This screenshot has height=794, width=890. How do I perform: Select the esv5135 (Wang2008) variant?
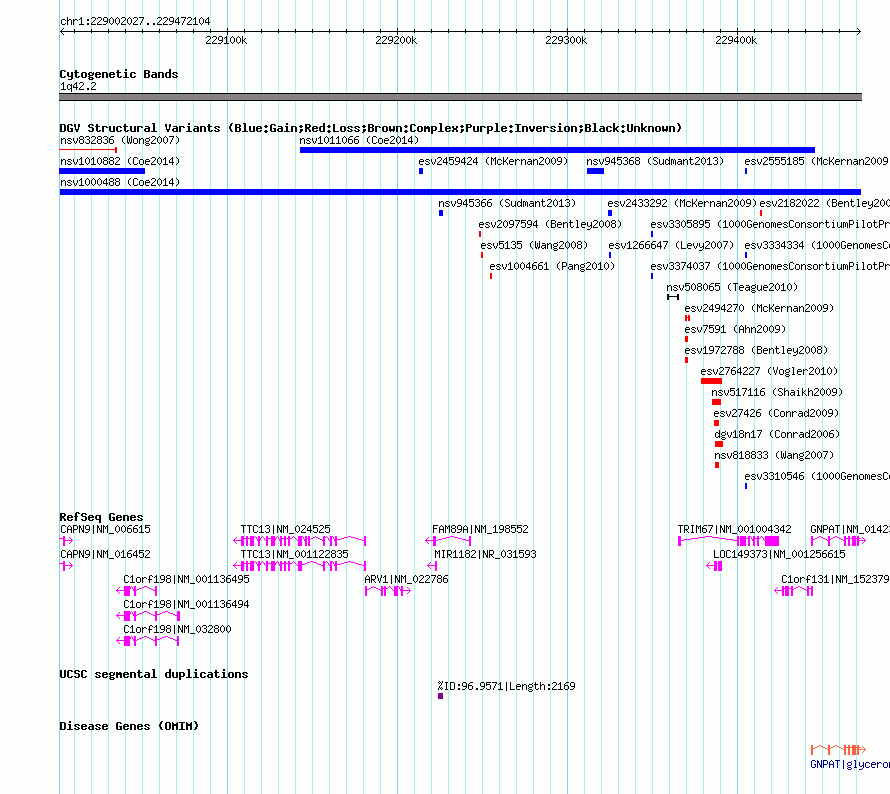534,245
